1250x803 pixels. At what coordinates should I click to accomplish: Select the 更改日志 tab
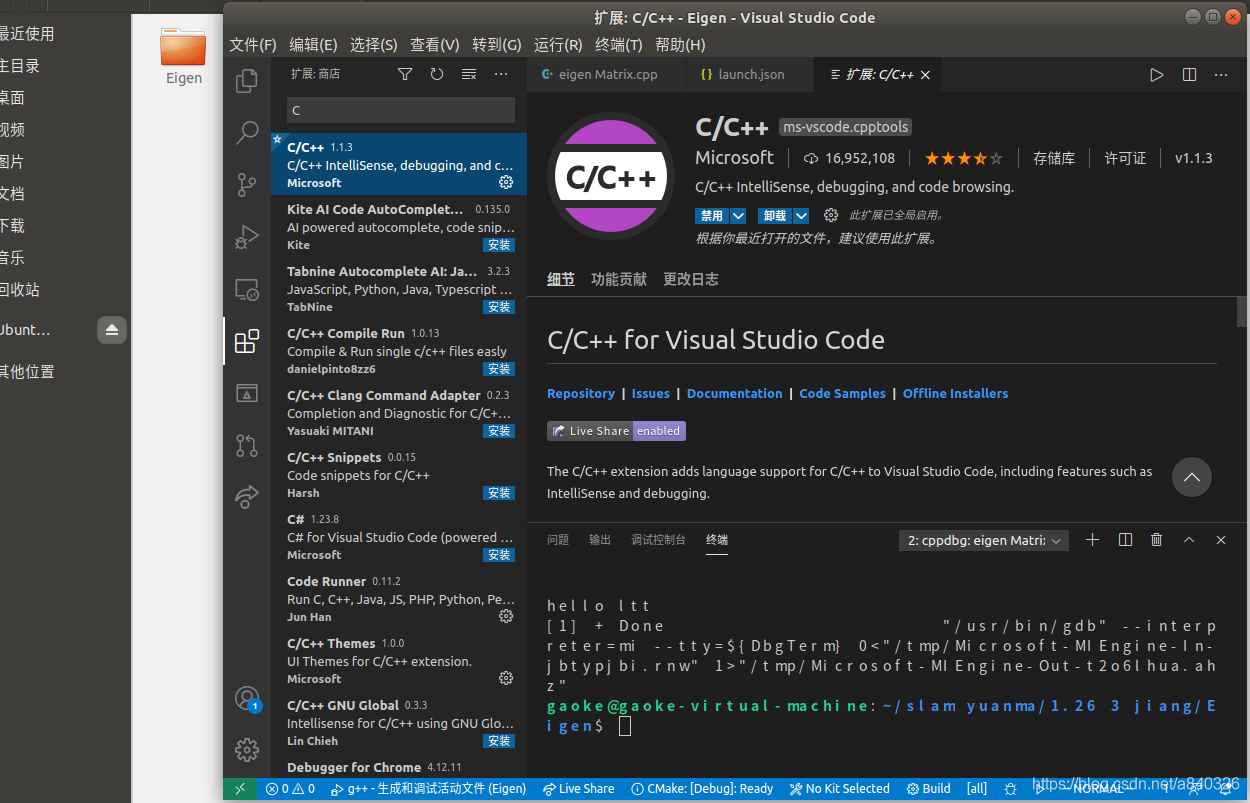pos(691,279)
